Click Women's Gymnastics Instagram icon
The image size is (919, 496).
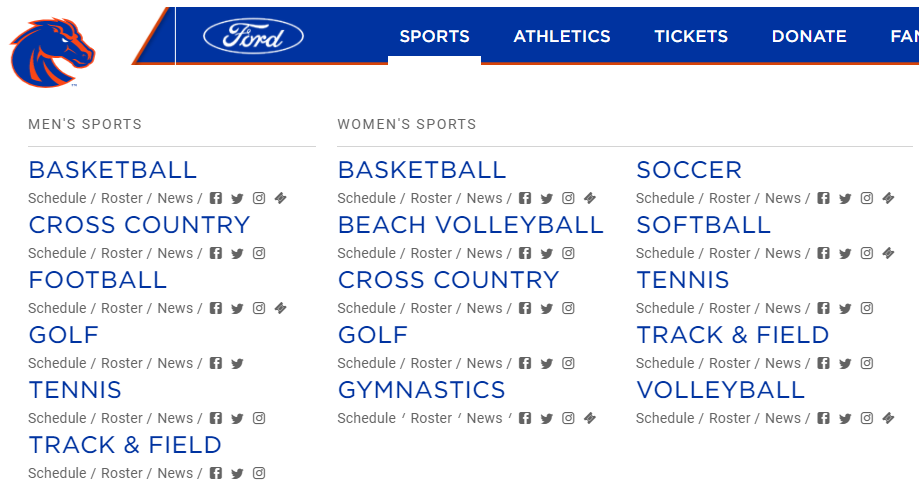point(568,418)
